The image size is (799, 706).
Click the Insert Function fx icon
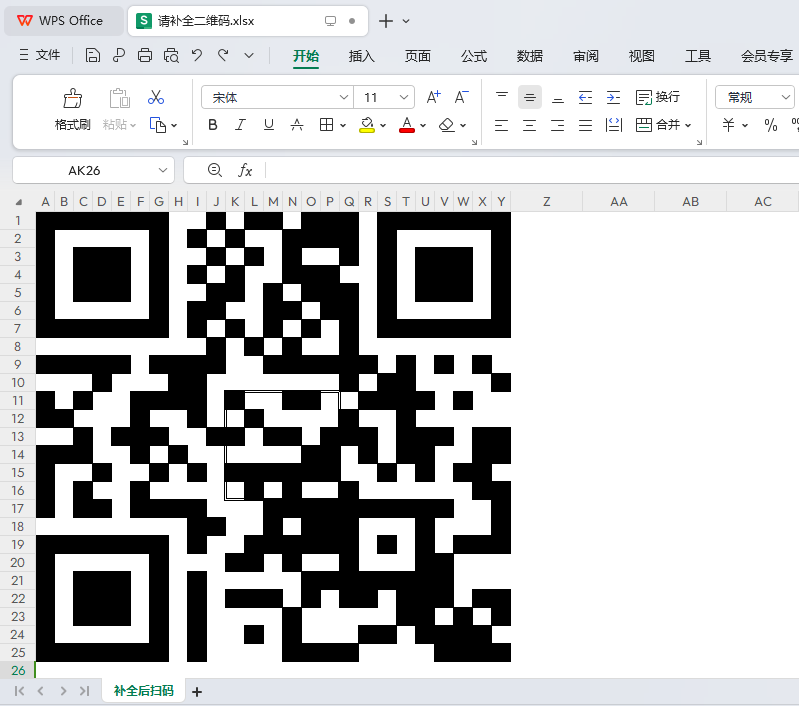coord(245,170)
